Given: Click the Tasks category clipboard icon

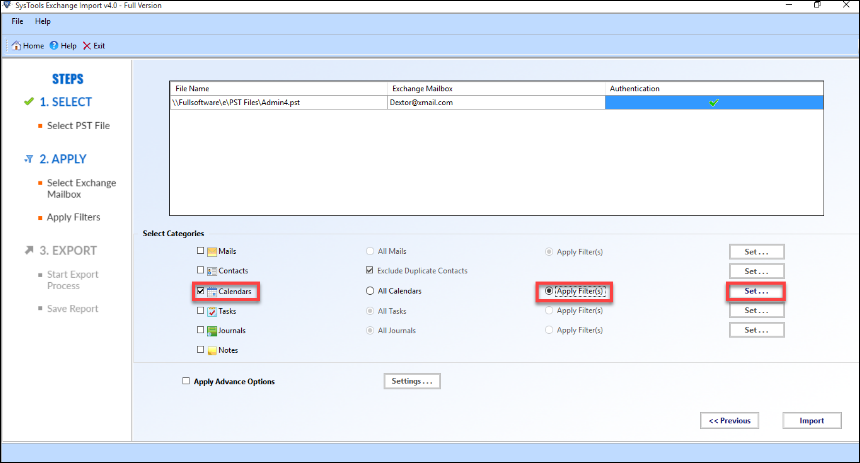Looking at the screenshot, I should 212,312.
